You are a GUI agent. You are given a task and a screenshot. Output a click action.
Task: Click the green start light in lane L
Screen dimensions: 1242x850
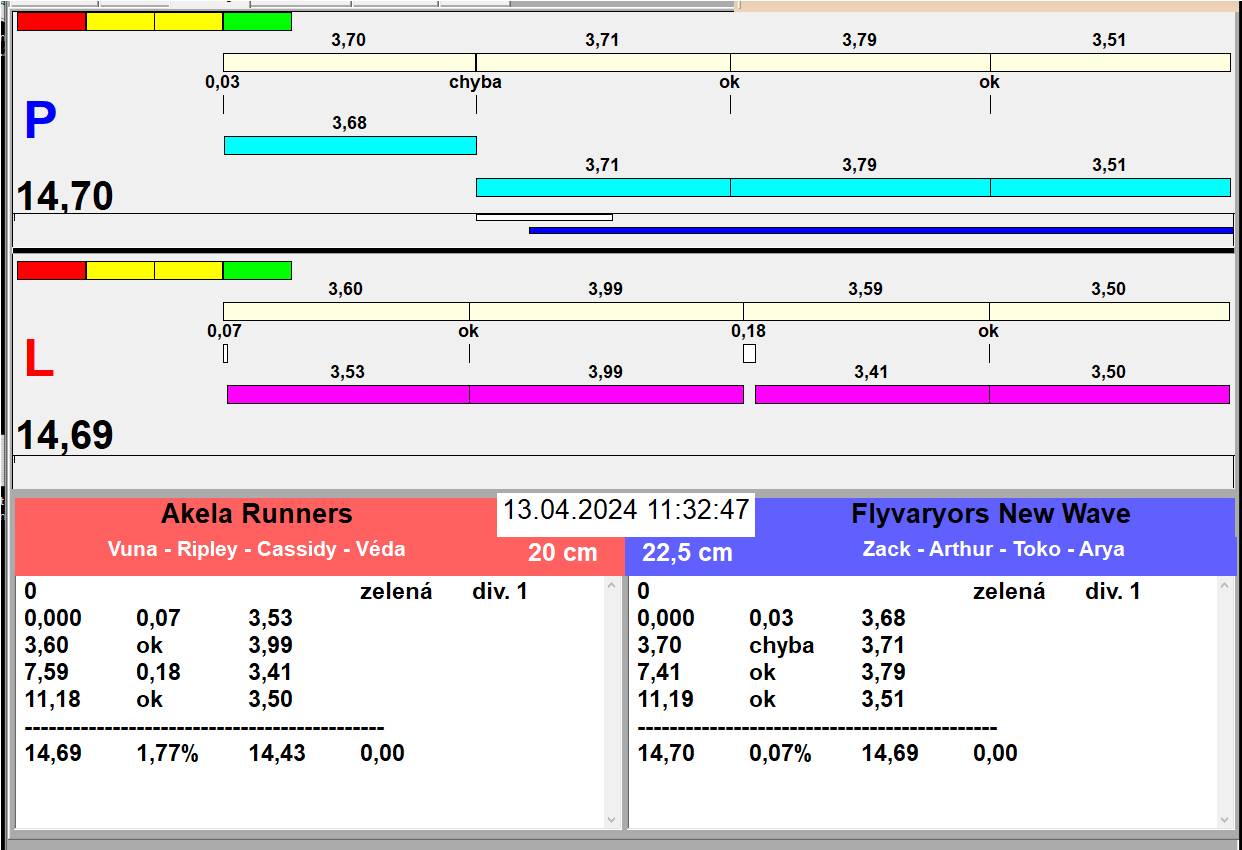tap(257, 270)
